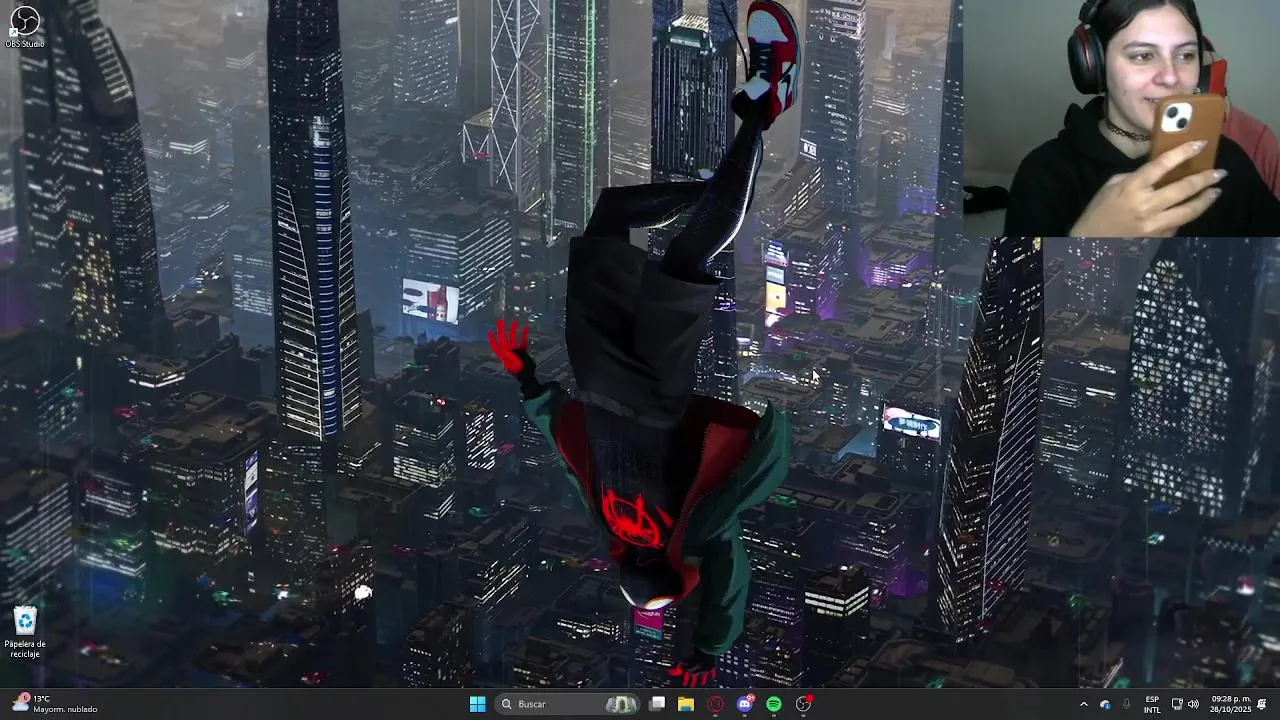1280x720 pixels.
Task: Open the Windows Start menu
Action: pos(477,704)
